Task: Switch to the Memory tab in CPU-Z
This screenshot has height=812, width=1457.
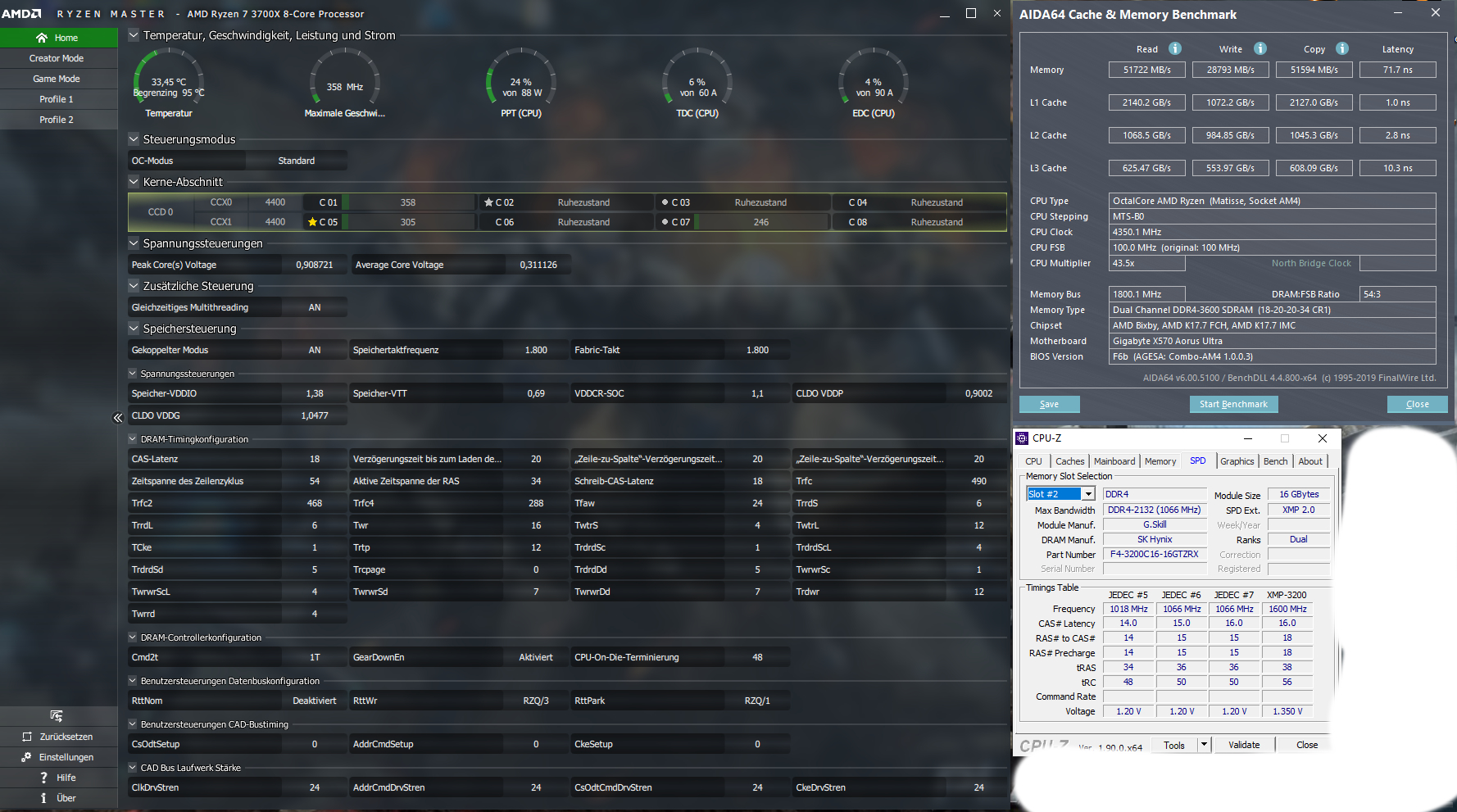Action: 1160,461
